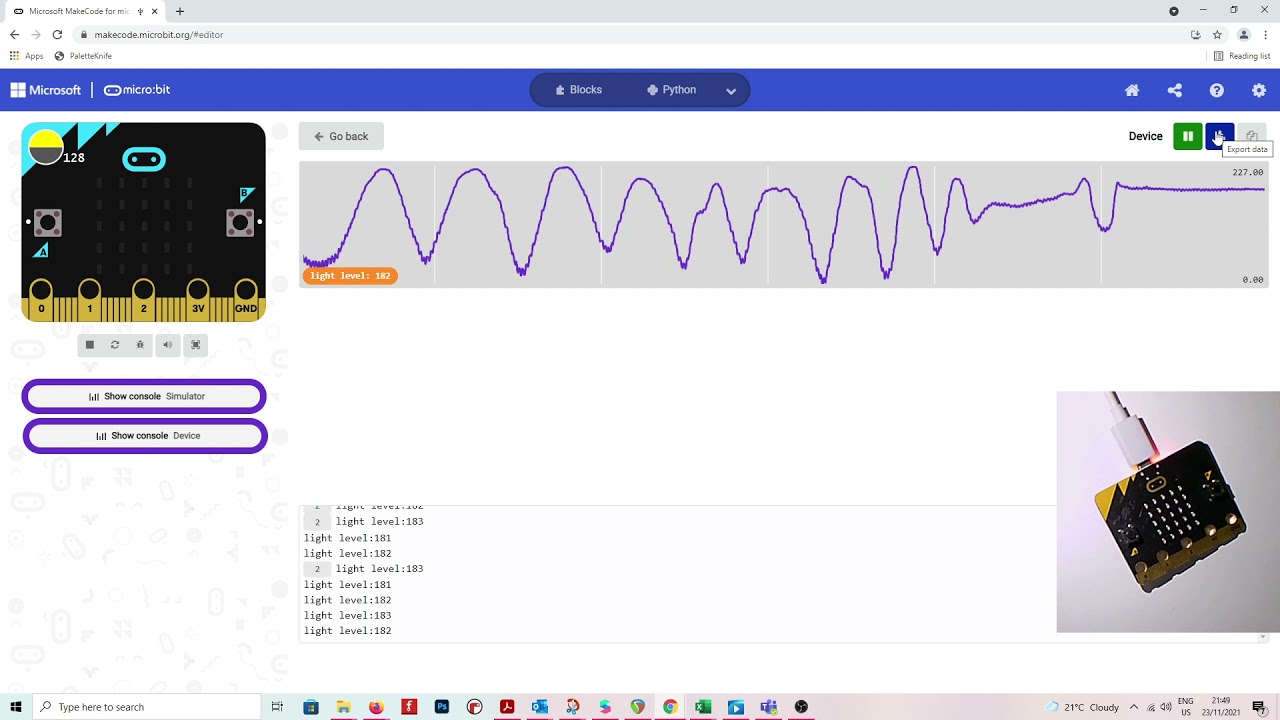Show console for Simulator

coord(144,397)
